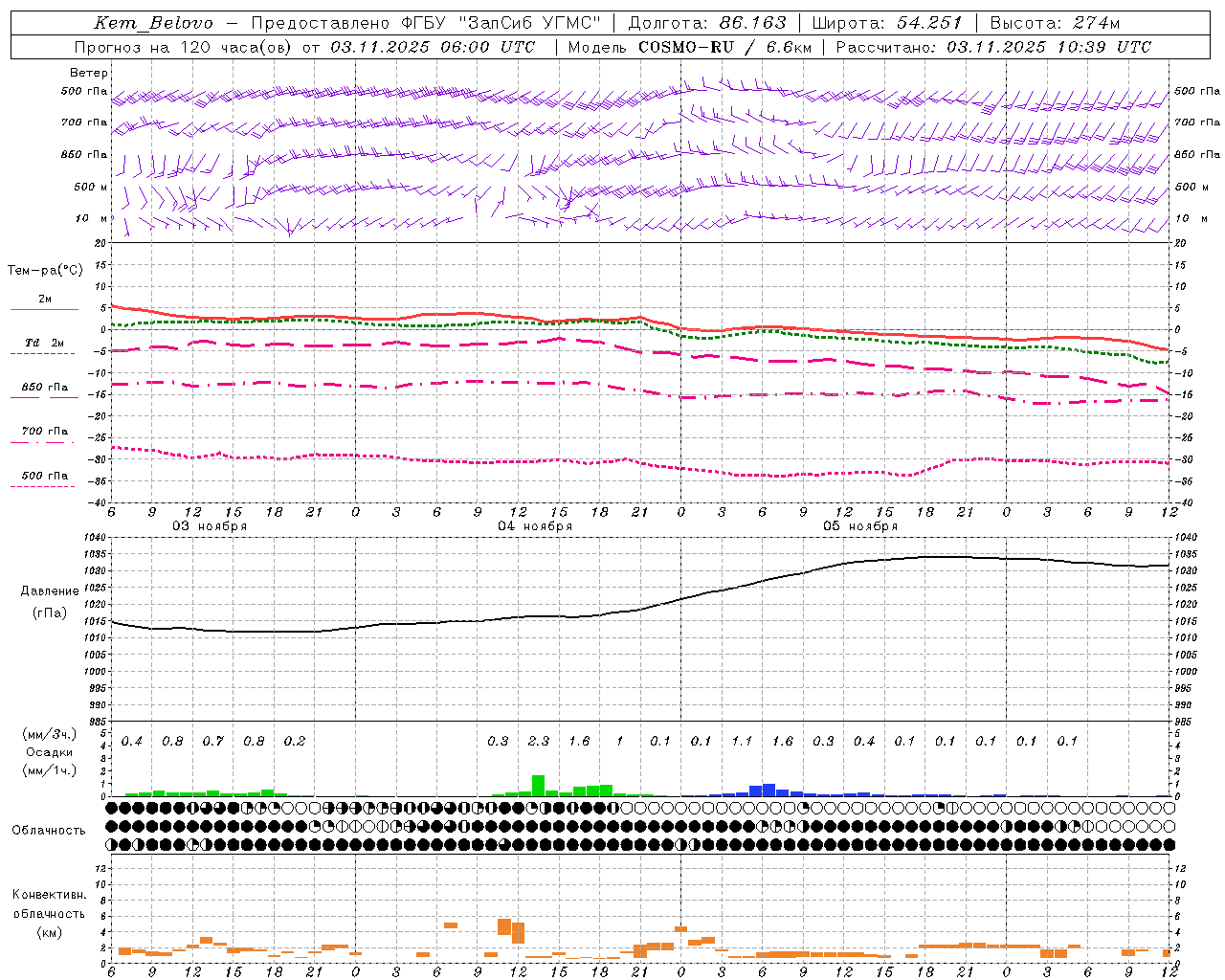This screenshot has height=980, width=1225.
Task: Click the model label COSMO-RU / 6.6км
Action: tap(725, 47)
